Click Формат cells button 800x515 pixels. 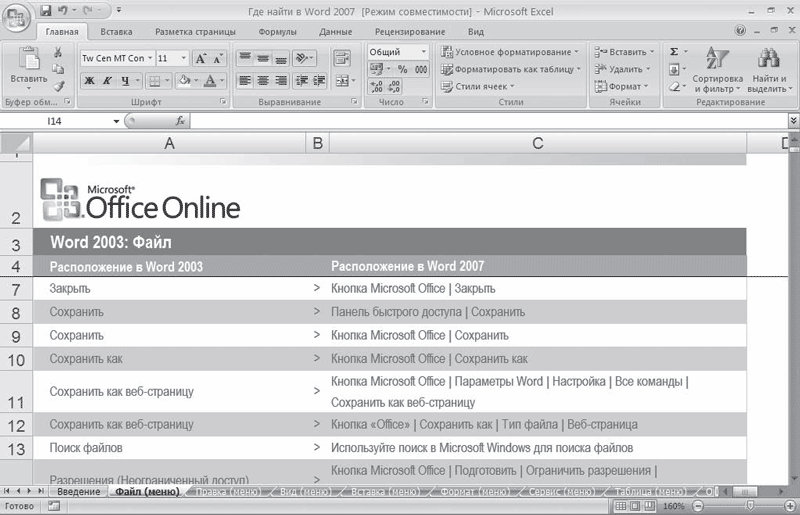click(x=621, y=86)
